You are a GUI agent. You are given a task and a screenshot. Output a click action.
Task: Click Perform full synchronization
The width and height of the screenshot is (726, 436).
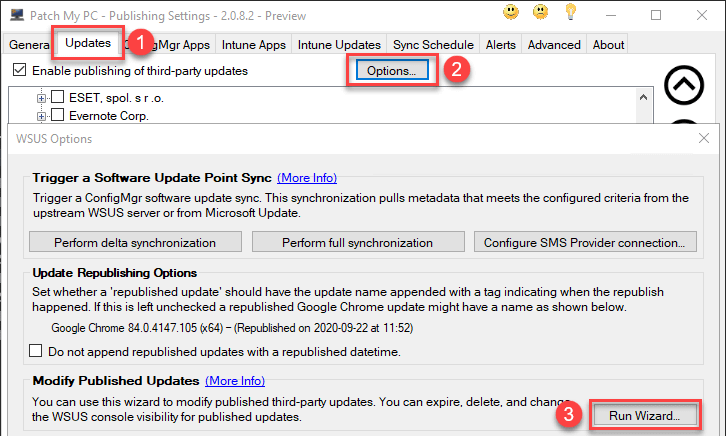pyautogui.click(x=358, y=242)
